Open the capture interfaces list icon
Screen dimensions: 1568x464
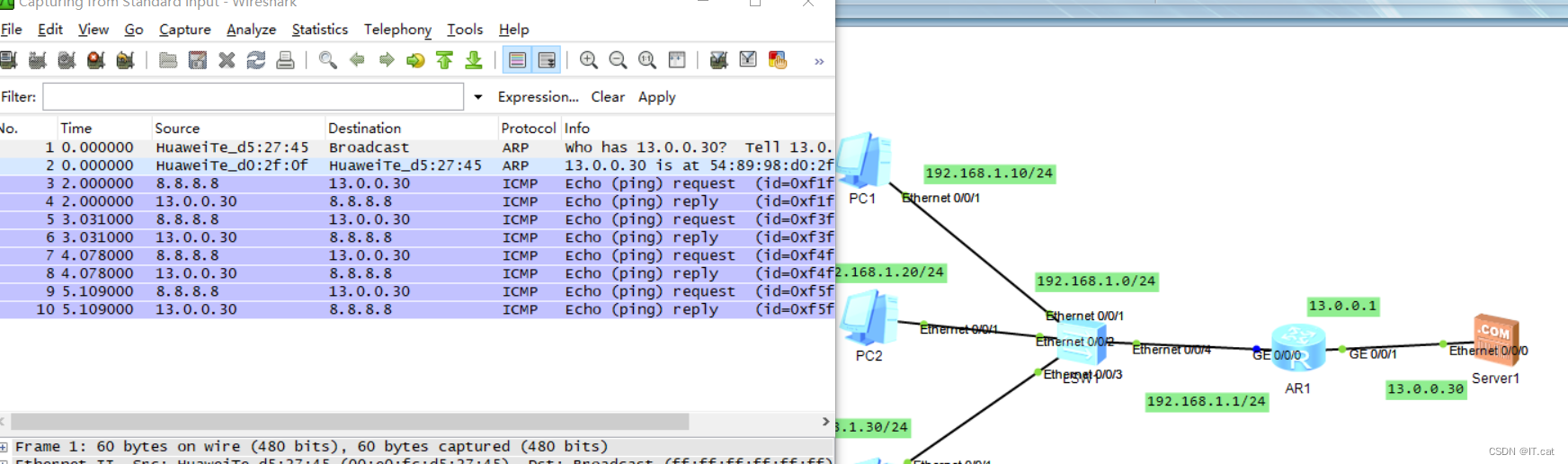8,60
